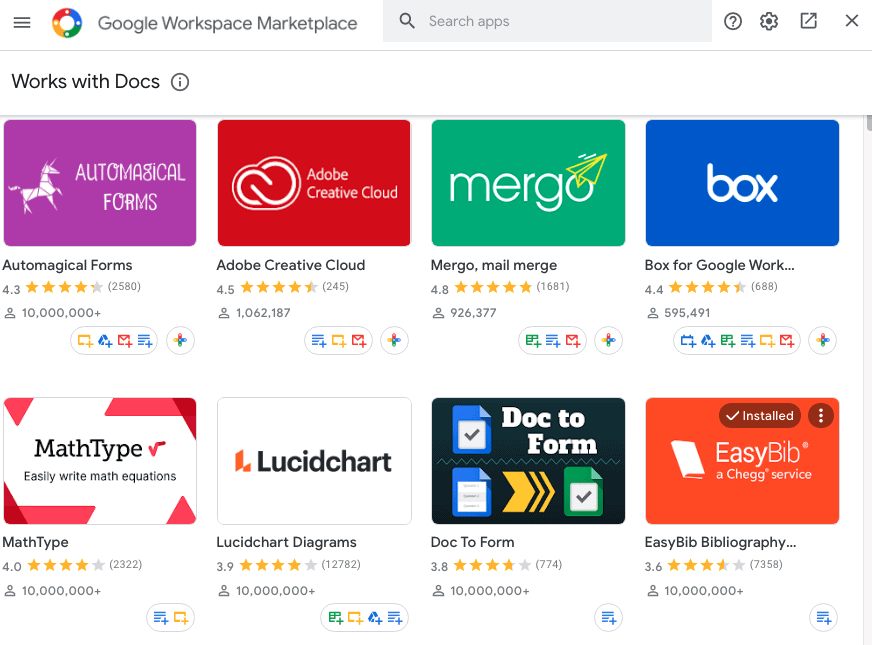The image size is (872, 645).
Task: Open the settings gear icon
Action: [x=769, y=22]
